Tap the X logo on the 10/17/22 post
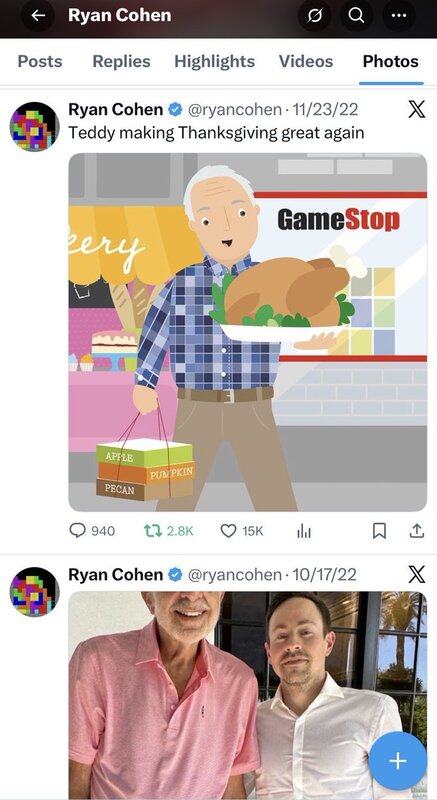 (x=417, y=574)
